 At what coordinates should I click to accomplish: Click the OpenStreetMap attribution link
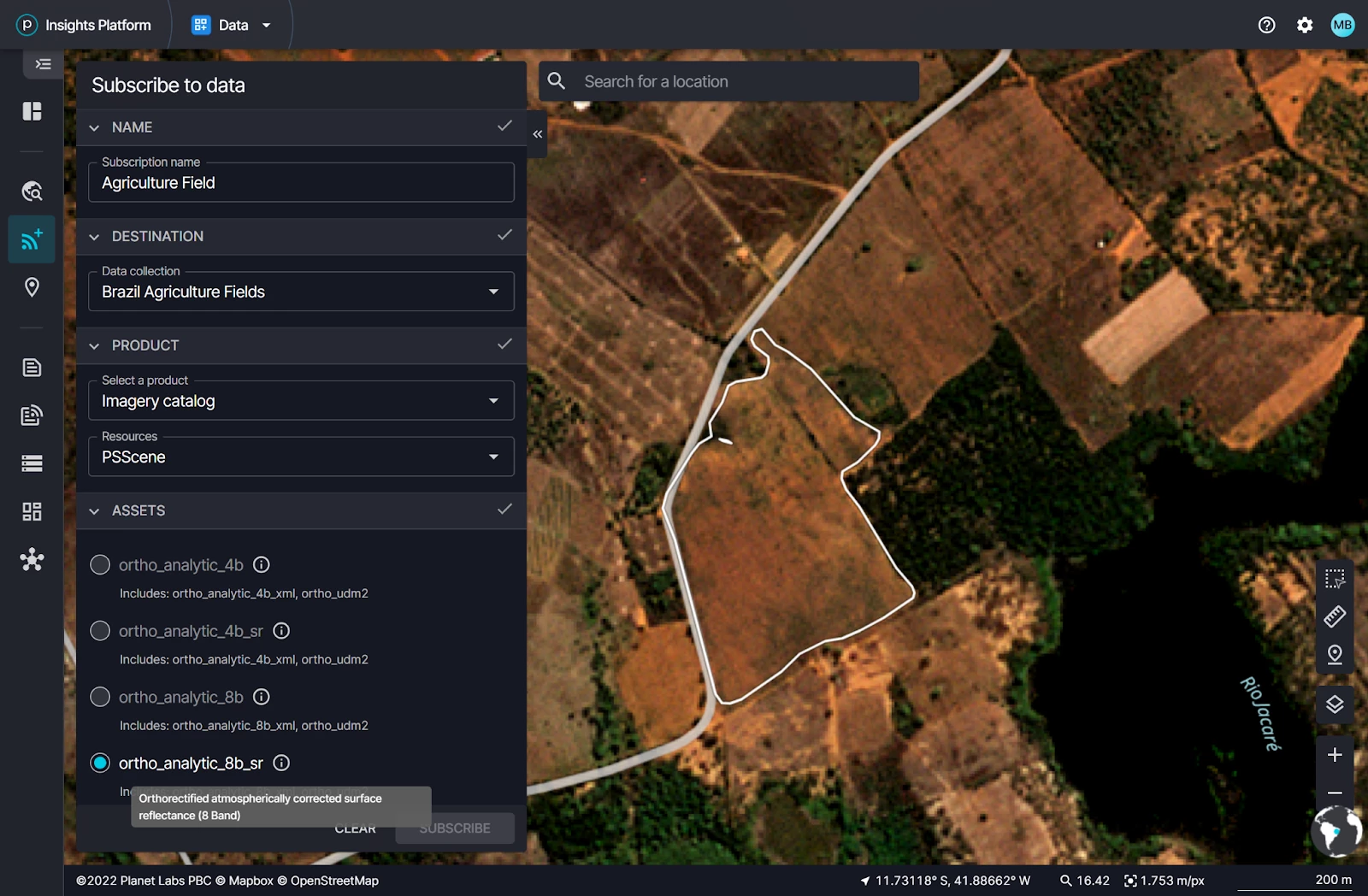click(328, 881)
